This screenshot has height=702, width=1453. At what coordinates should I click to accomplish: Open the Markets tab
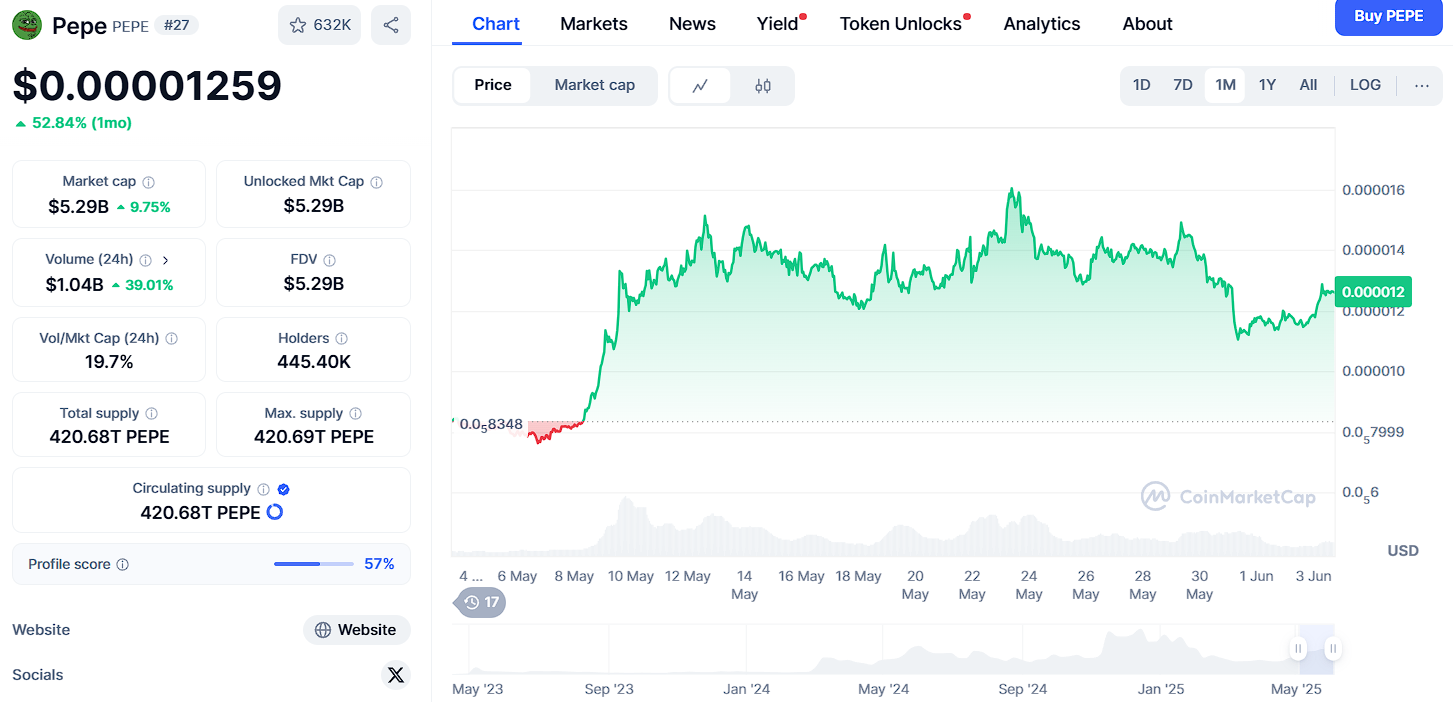[594, 24]
